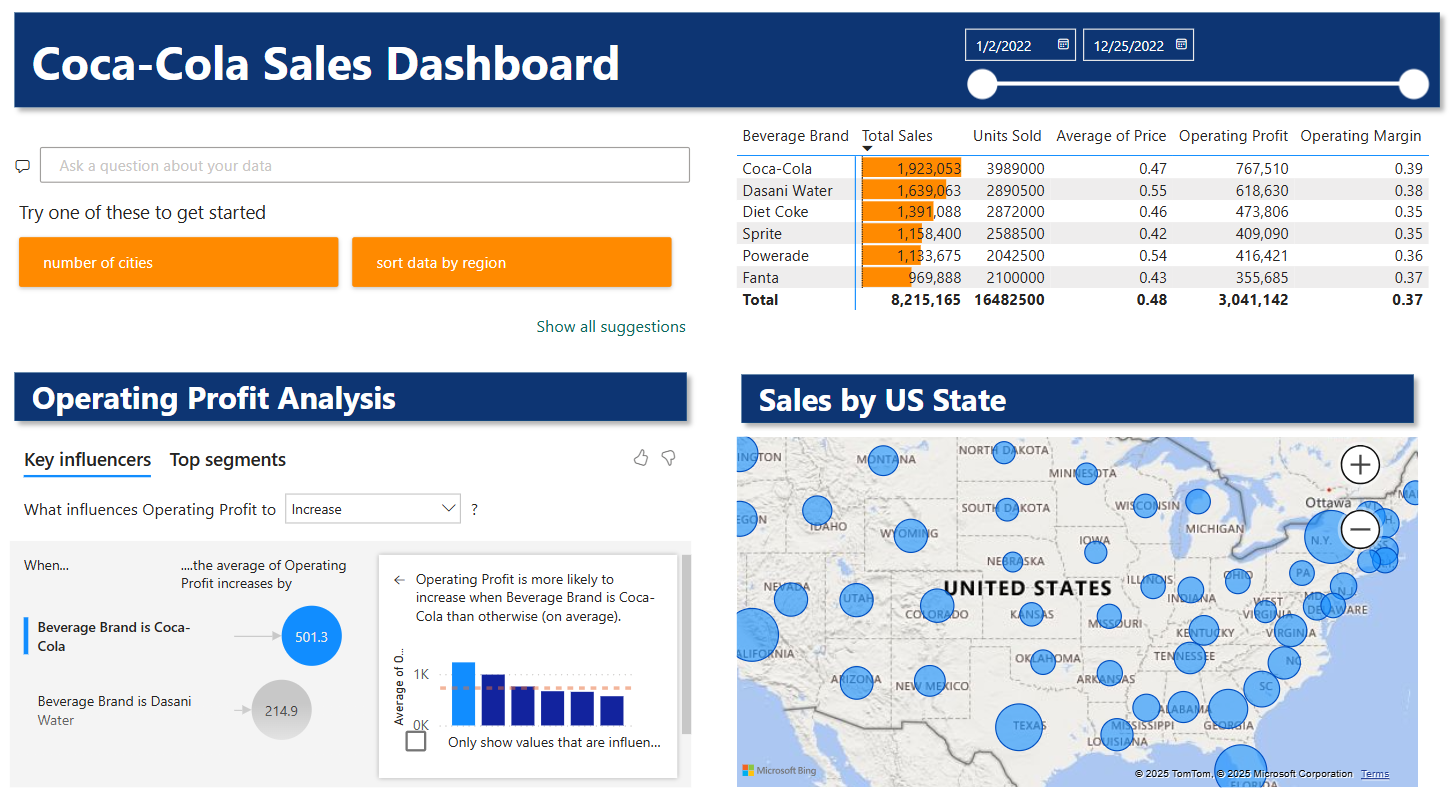
Task: Sort by Total Sales column header
Action: click(x=897, y=136)
